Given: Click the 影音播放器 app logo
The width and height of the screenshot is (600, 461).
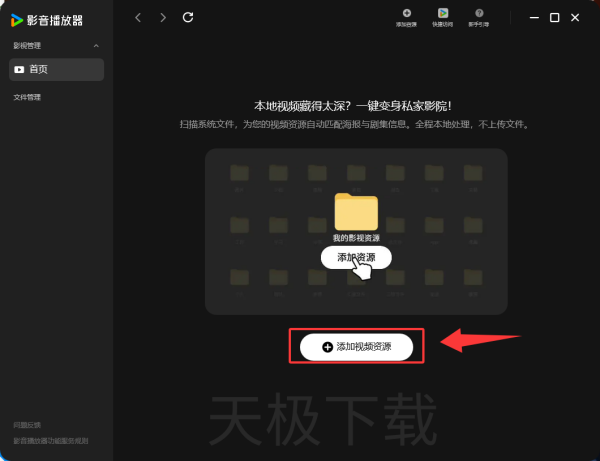Looking at the screenshot, I should click(x=17, y=19).
